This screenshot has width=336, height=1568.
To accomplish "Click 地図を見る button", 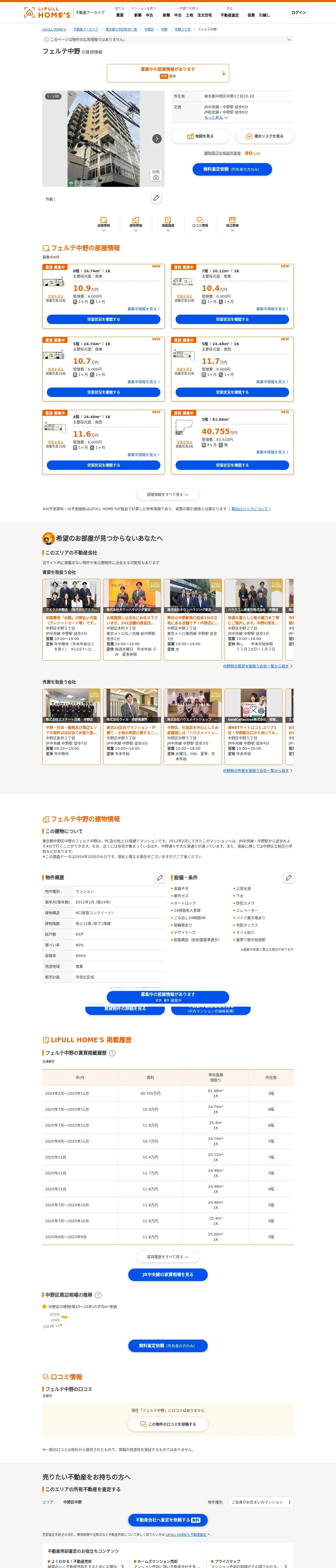I will pos(200,136).
